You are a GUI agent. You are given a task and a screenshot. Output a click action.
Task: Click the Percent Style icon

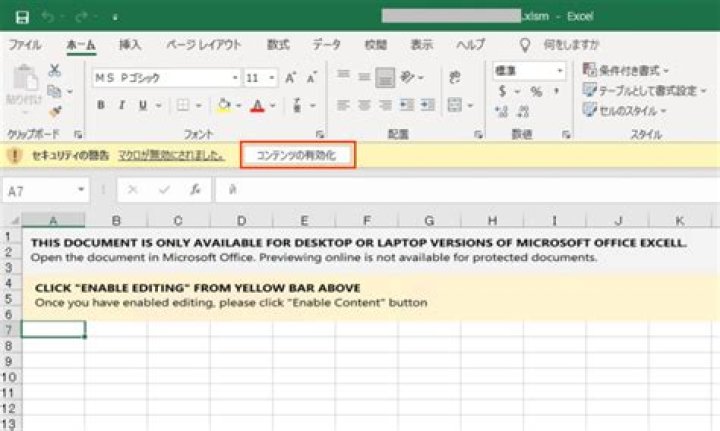click(x=536, y=92)
